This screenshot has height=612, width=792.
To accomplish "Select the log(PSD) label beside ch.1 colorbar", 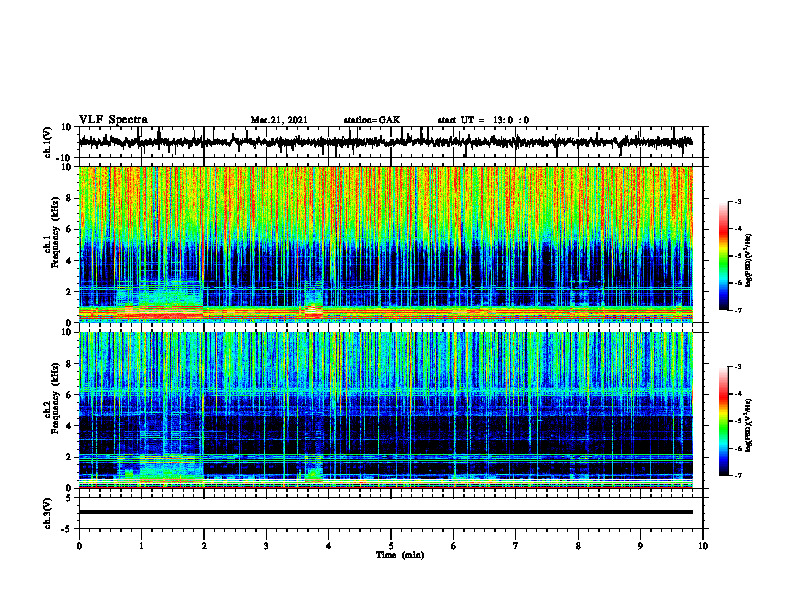I will coord(749,261).
